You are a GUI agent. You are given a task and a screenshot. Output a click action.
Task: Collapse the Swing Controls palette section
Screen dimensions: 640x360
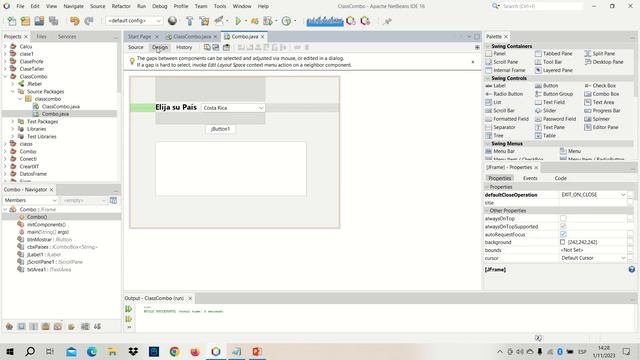[x=487, y=78]
